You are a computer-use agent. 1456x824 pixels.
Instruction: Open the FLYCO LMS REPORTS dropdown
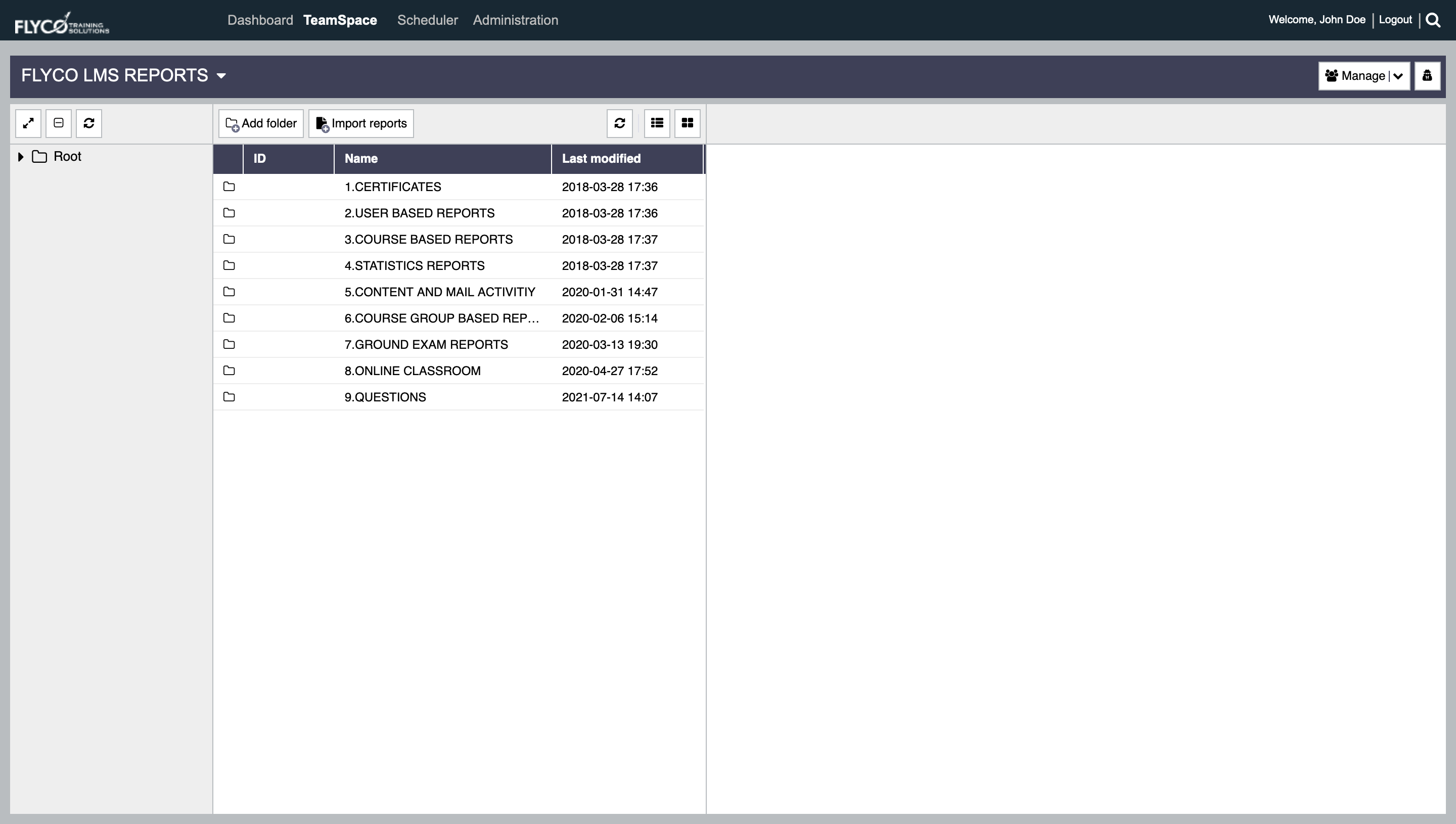coord(221,76)
